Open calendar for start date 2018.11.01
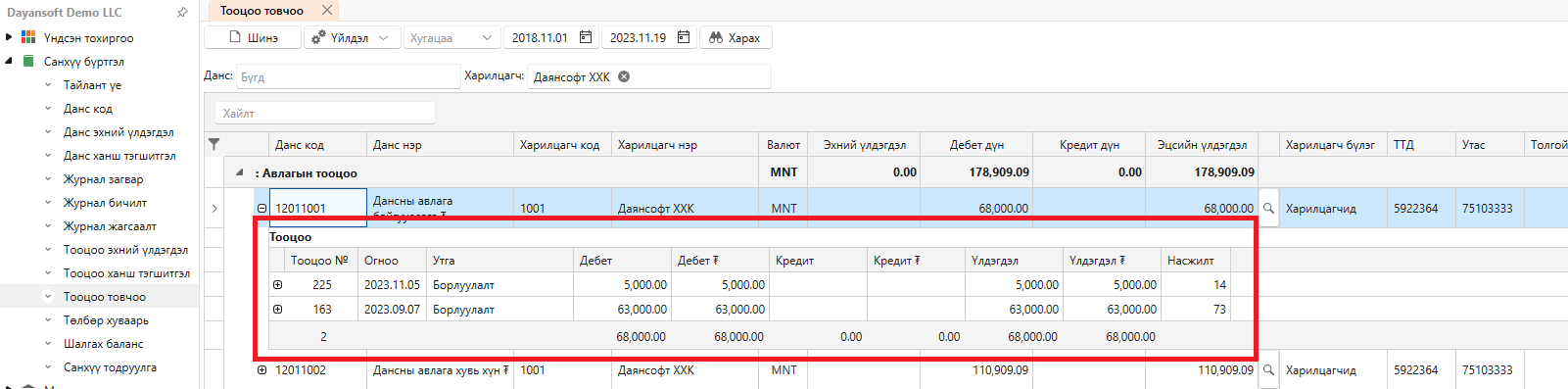 [586, 37]
